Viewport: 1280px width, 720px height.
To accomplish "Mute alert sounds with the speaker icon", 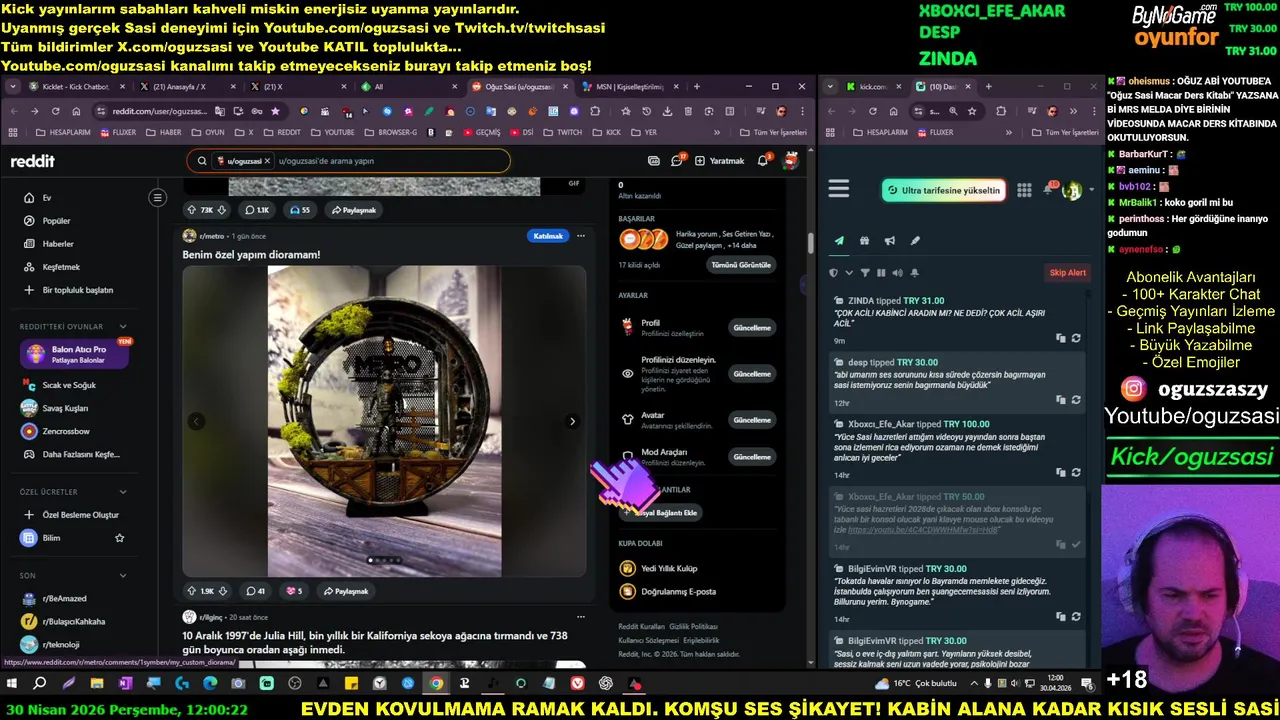I will coord(897,273).
